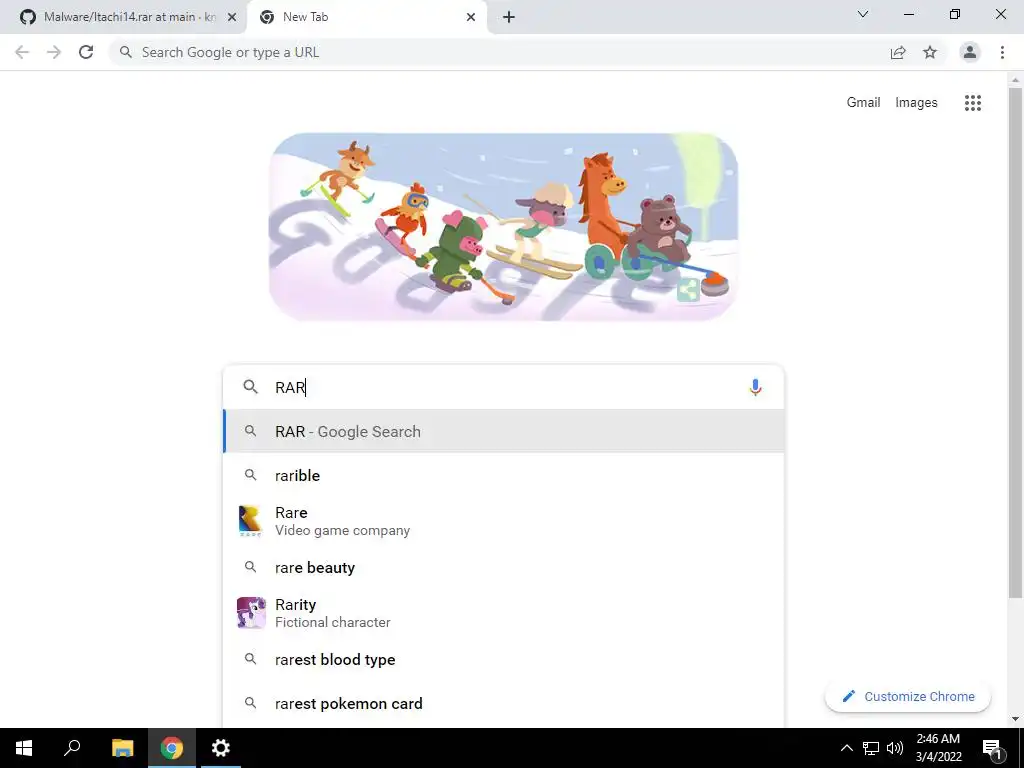This screenshot has width=1024, height=768.
Task: Click the browser back arrow
Action: (22, 52)
